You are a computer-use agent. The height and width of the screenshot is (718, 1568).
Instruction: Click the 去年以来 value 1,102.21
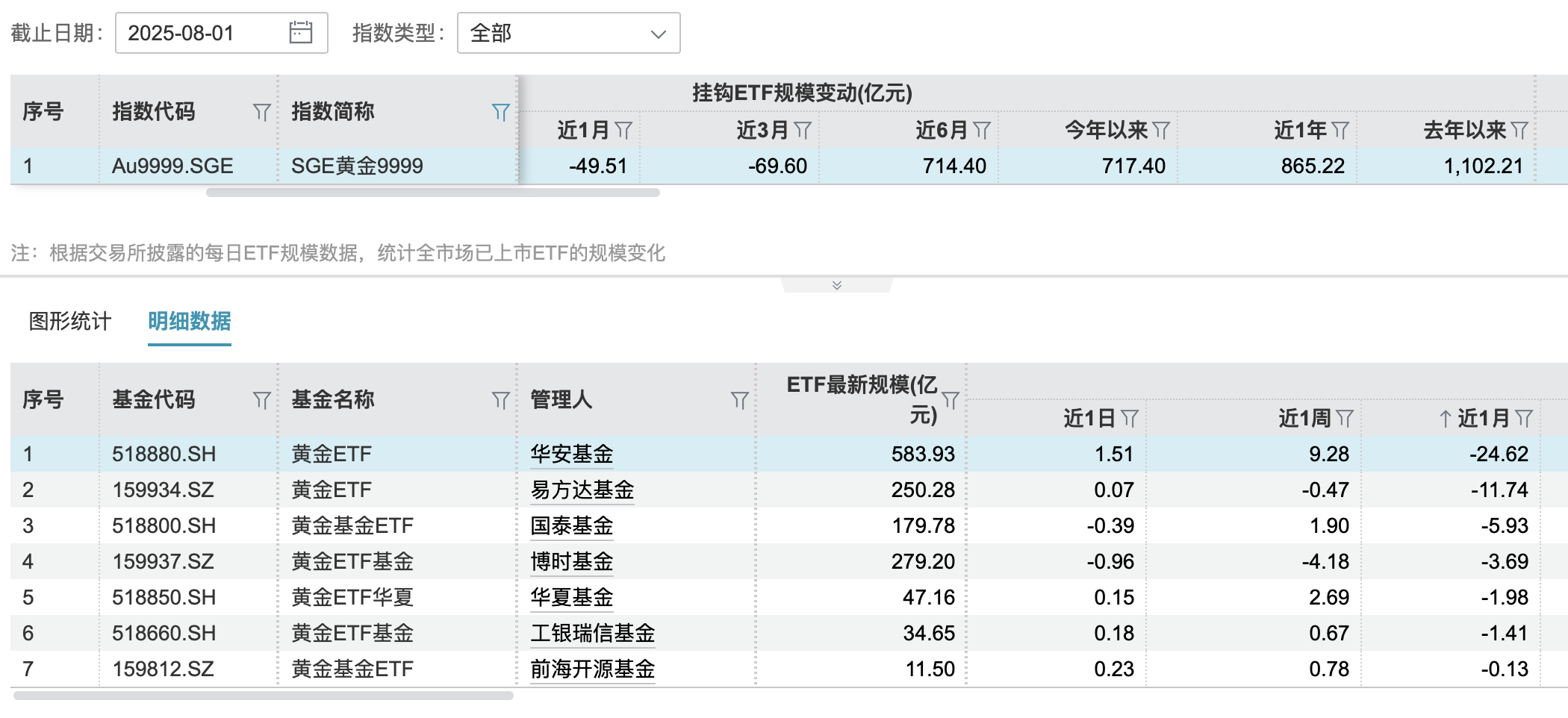(1483, 166)
